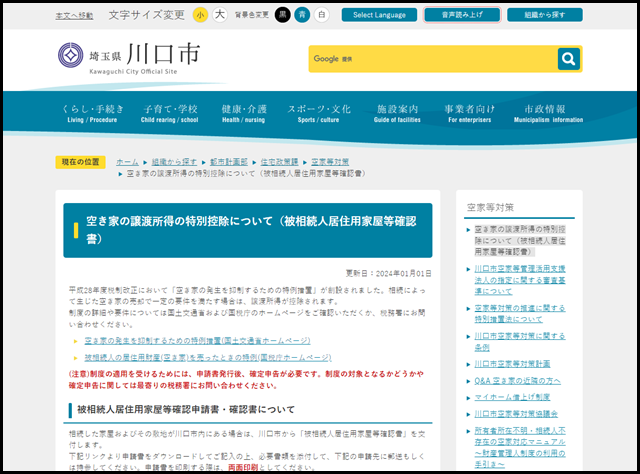Click ホーム breadcrumb link
Viewport: 640px width, 474px height.
[x=127, y=162]
